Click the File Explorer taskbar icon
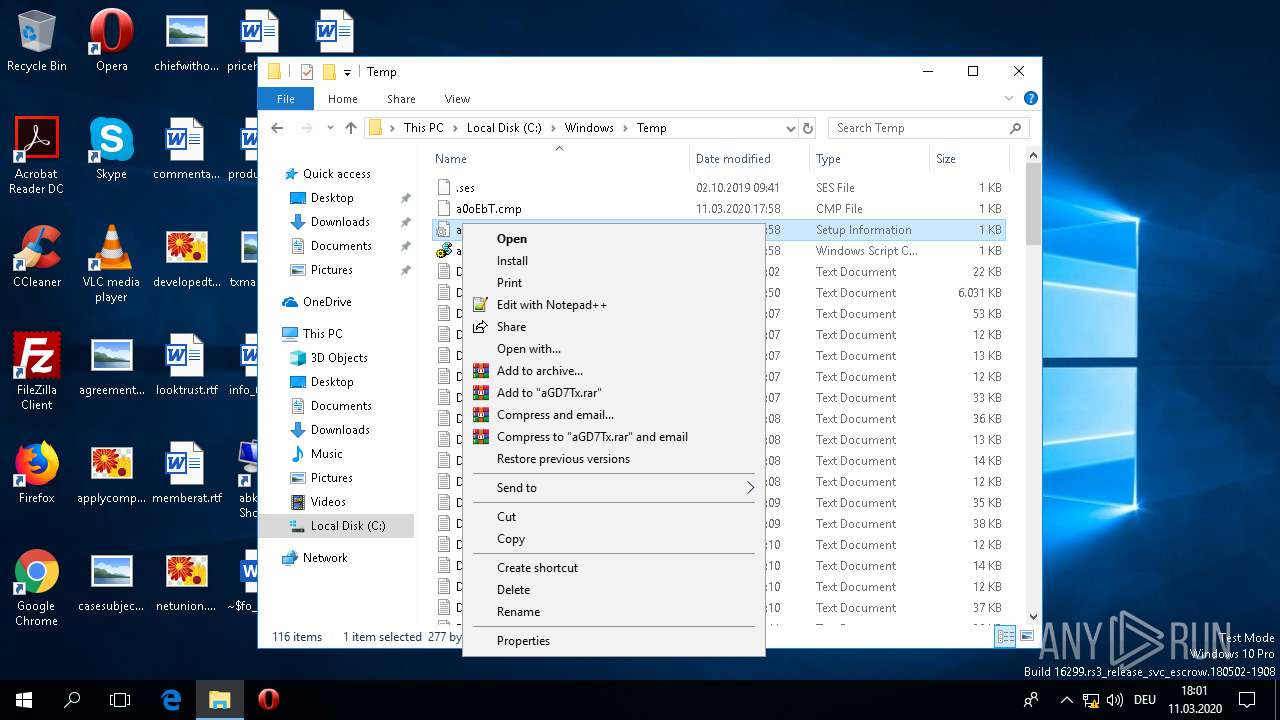 (x=220, y=700)
